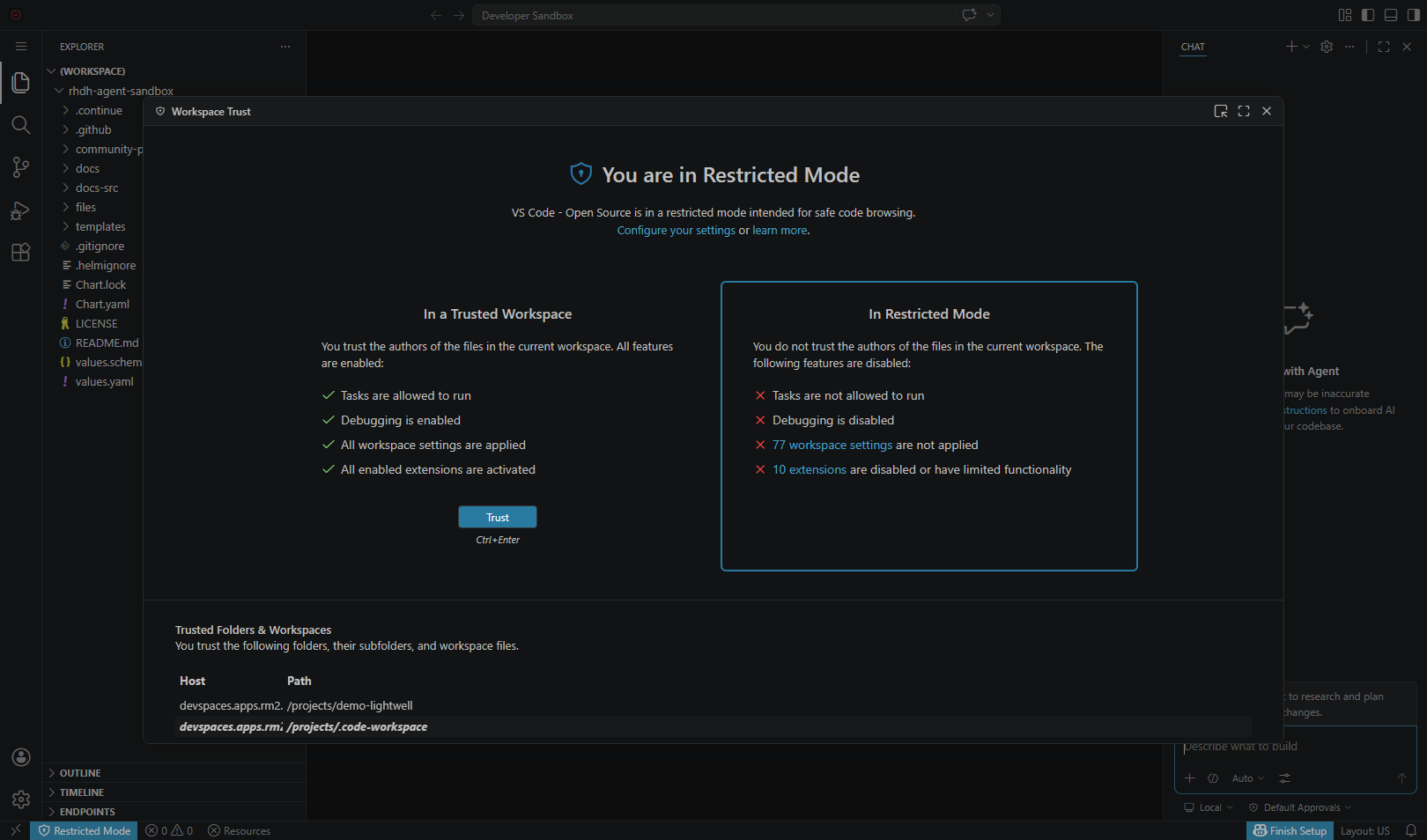Expand the TIMELINE section
This screenshot has width=1427, height=840.
coord(174,792)
